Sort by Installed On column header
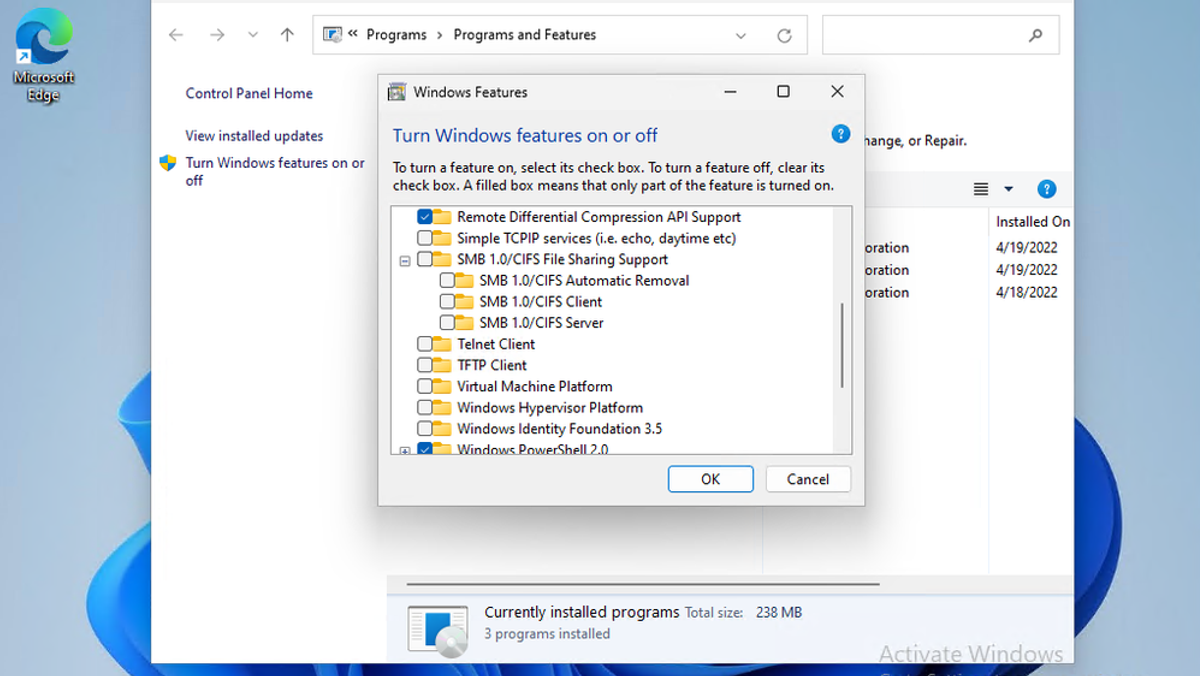Screen dimensions: 1200x676 (x=1033, y=222)
